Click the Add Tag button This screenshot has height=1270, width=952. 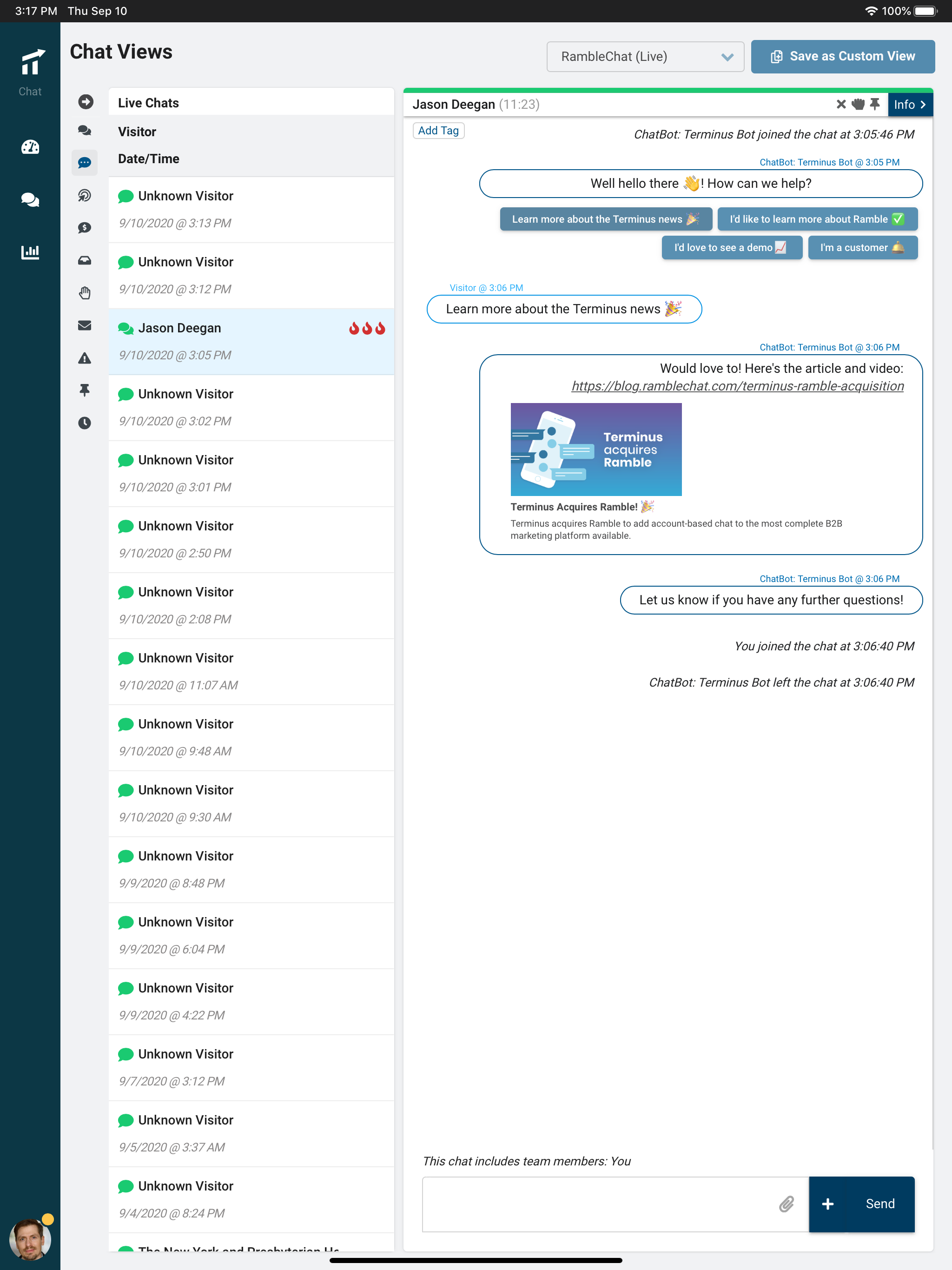coord(438,130)
